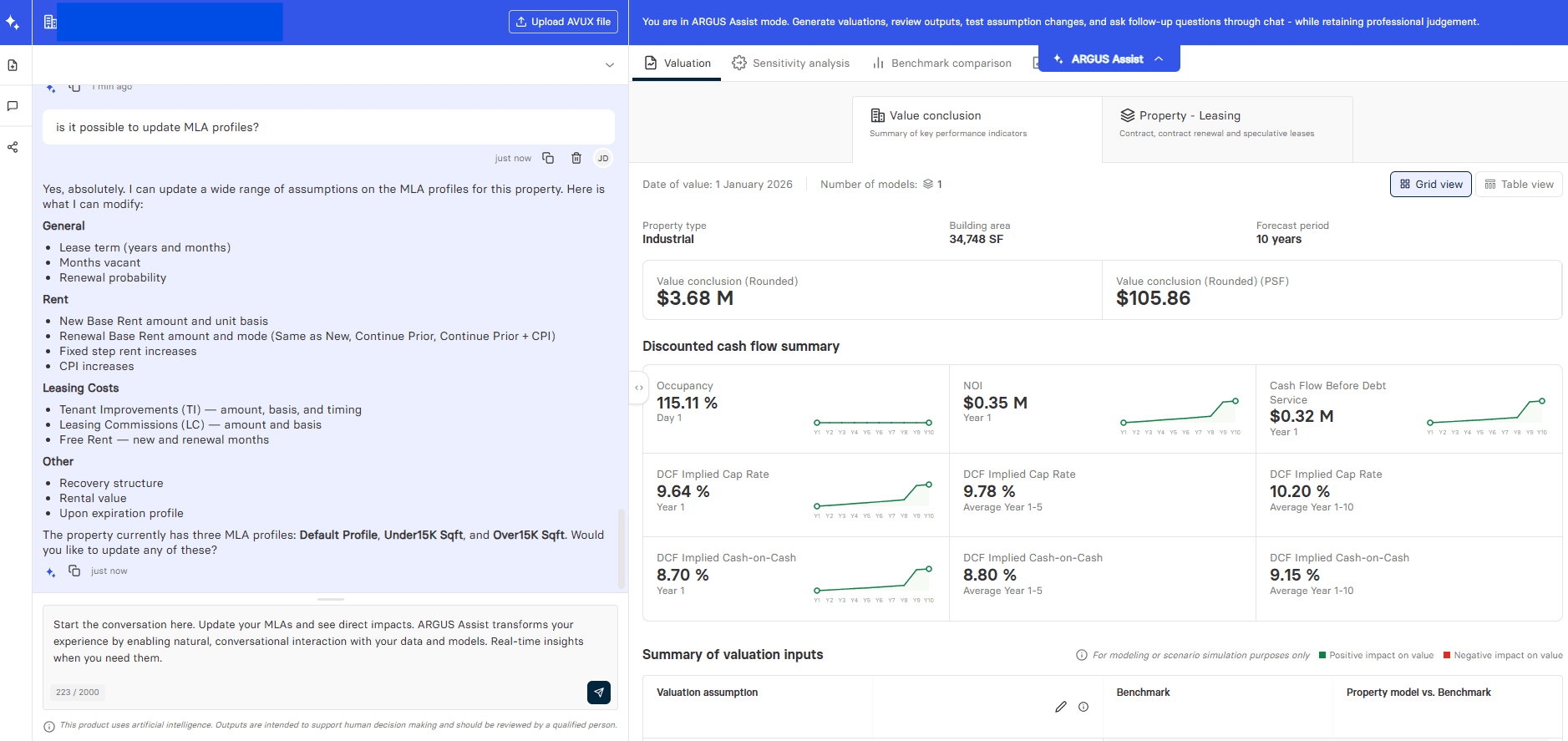Select the Property - Leasing section tab
This screenshot has width=1568, height=741.
(x=1227, y=129)
